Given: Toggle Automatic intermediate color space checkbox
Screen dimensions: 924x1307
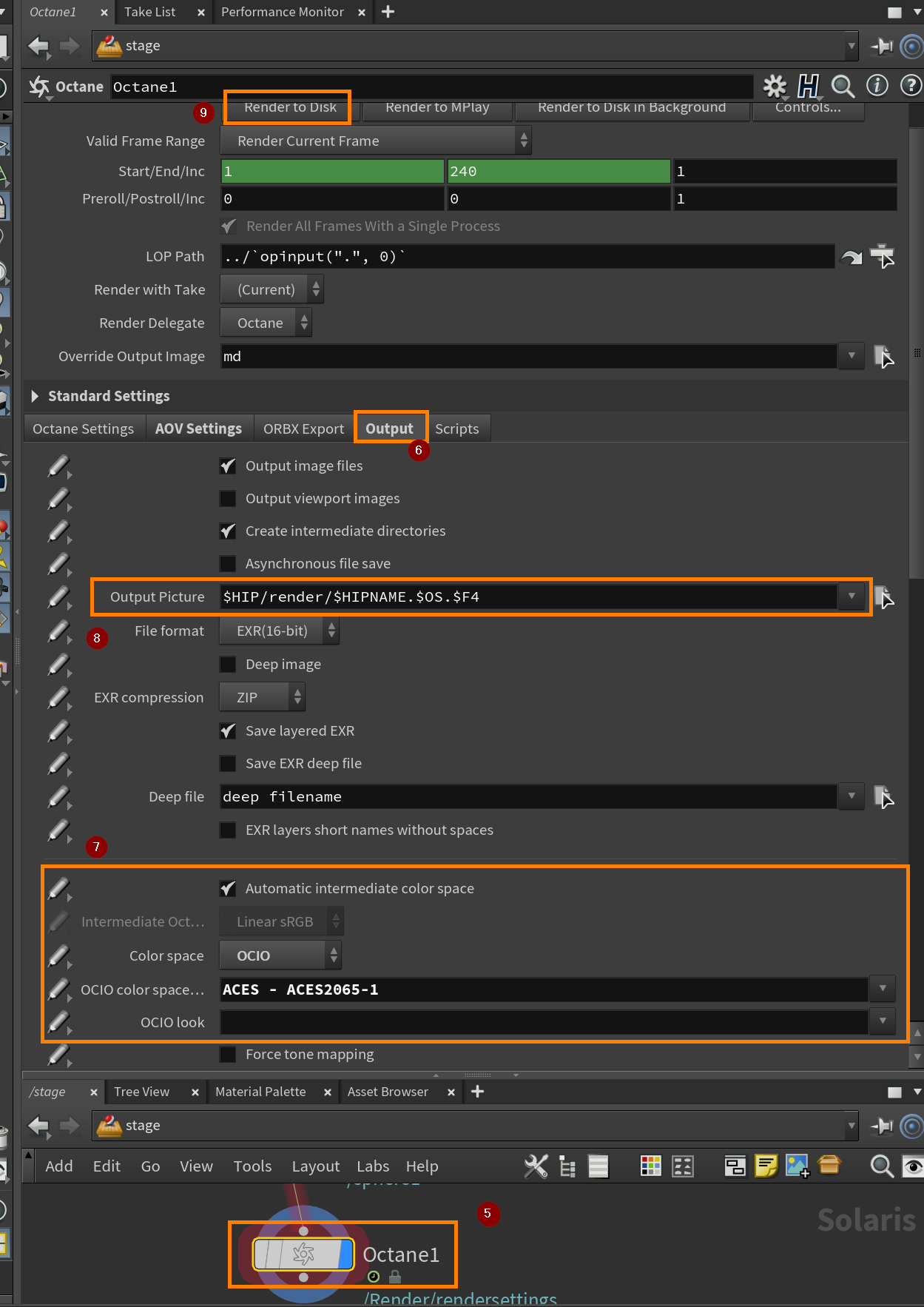Looking at the screenshot, I should pos(228,889).
